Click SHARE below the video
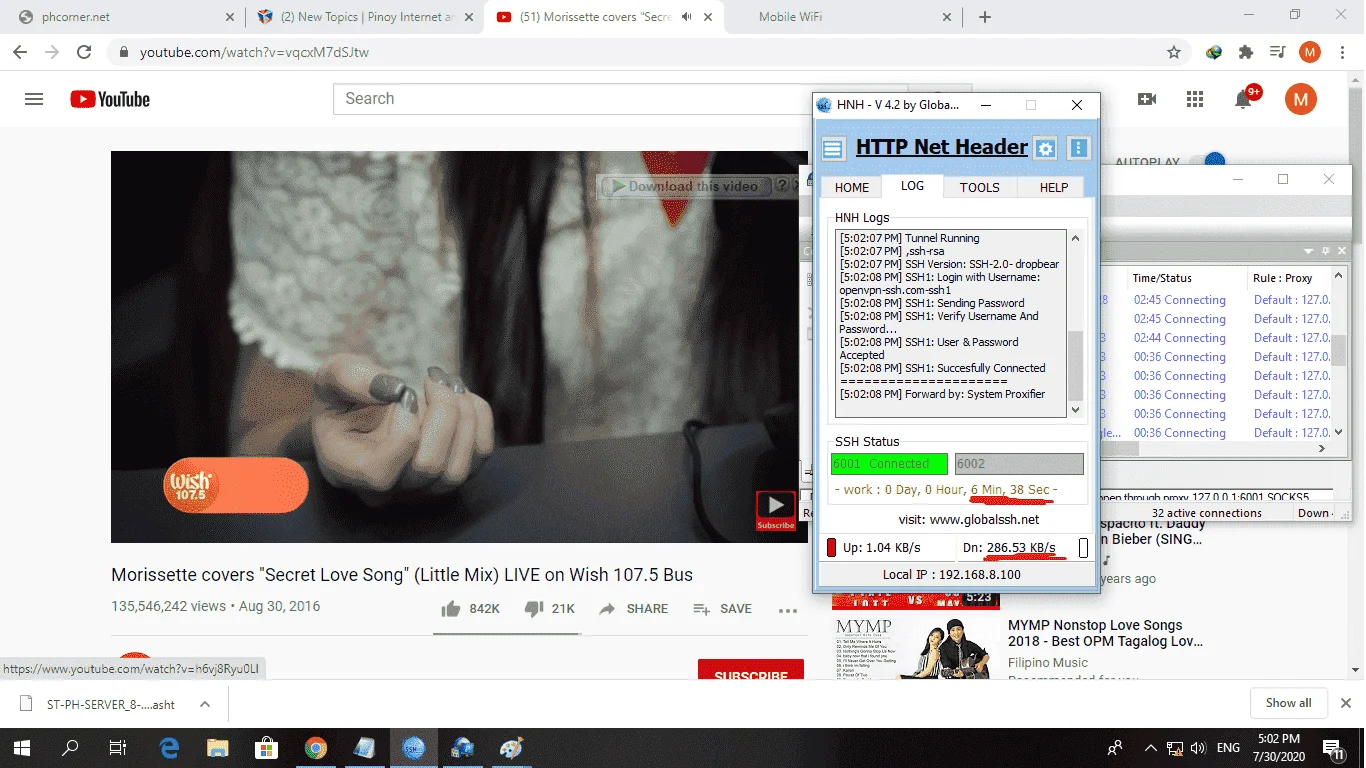Viewport: 1366px width, 768px height. point(634,609)
